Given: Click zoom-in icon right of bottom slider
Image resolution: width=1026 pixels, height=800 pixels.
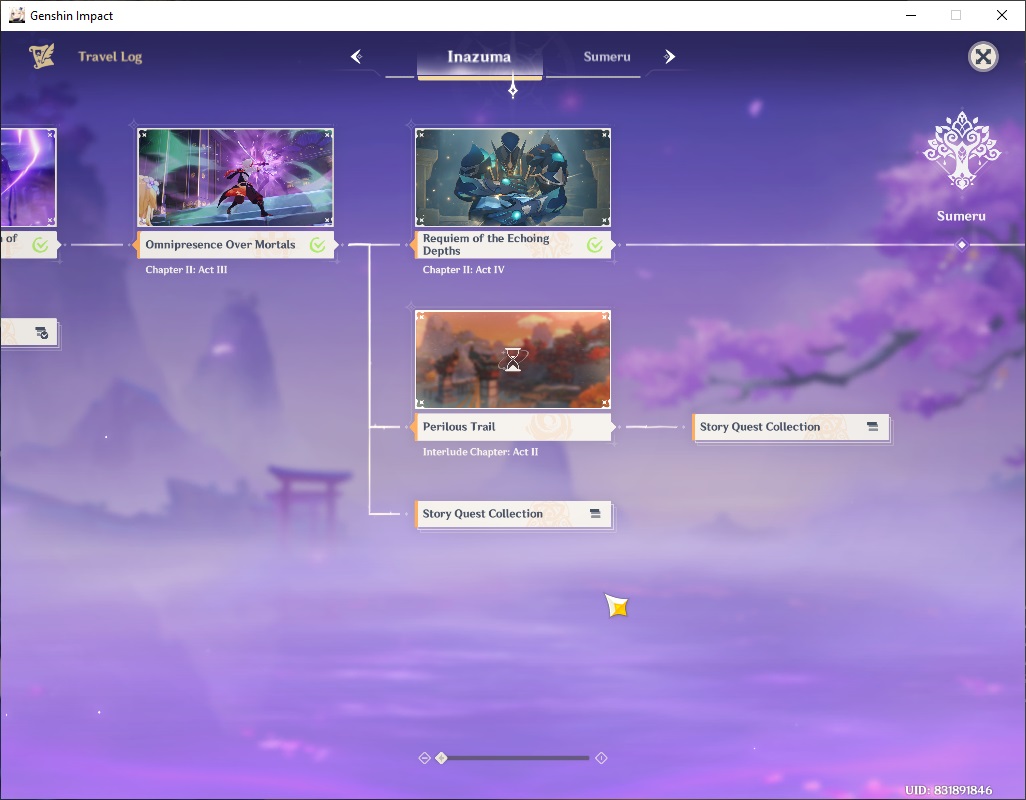Looking at the screenshot, I should 601,758.
